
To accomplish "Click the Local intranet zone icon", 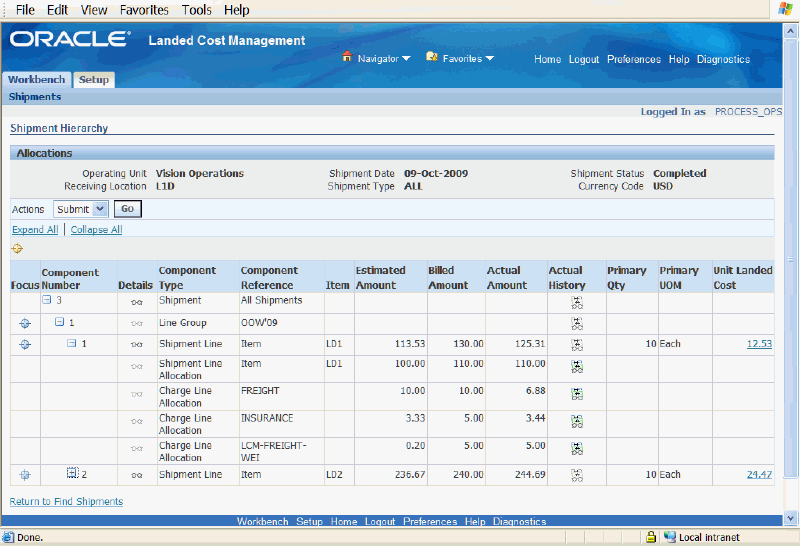I will click(669, 537).
